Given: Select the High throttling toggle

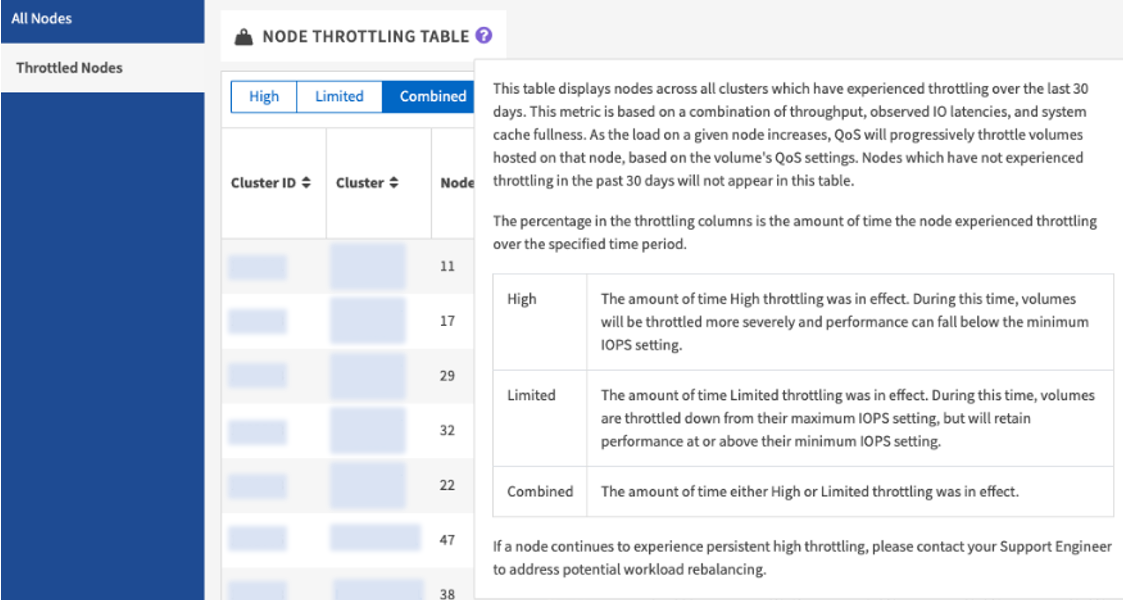Looking at the screenshot, I should [x=264, y=97].
